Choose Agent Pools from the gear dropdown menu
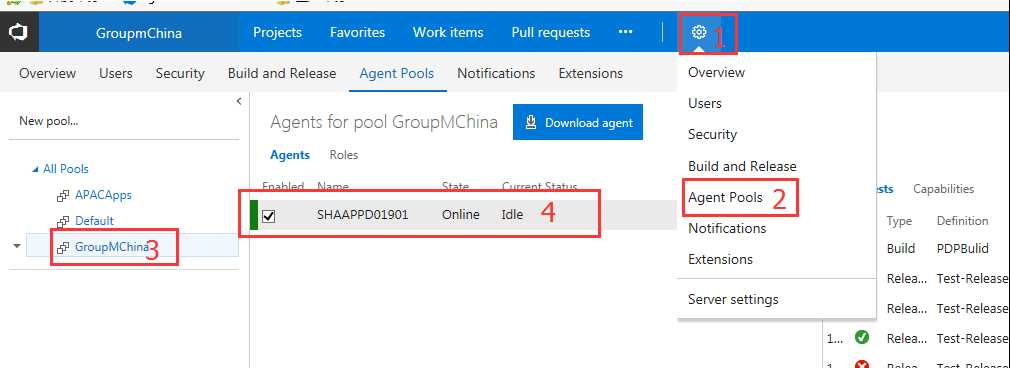Image resolution: width=1010 pixels, height=368 pixels. [725, 197]
